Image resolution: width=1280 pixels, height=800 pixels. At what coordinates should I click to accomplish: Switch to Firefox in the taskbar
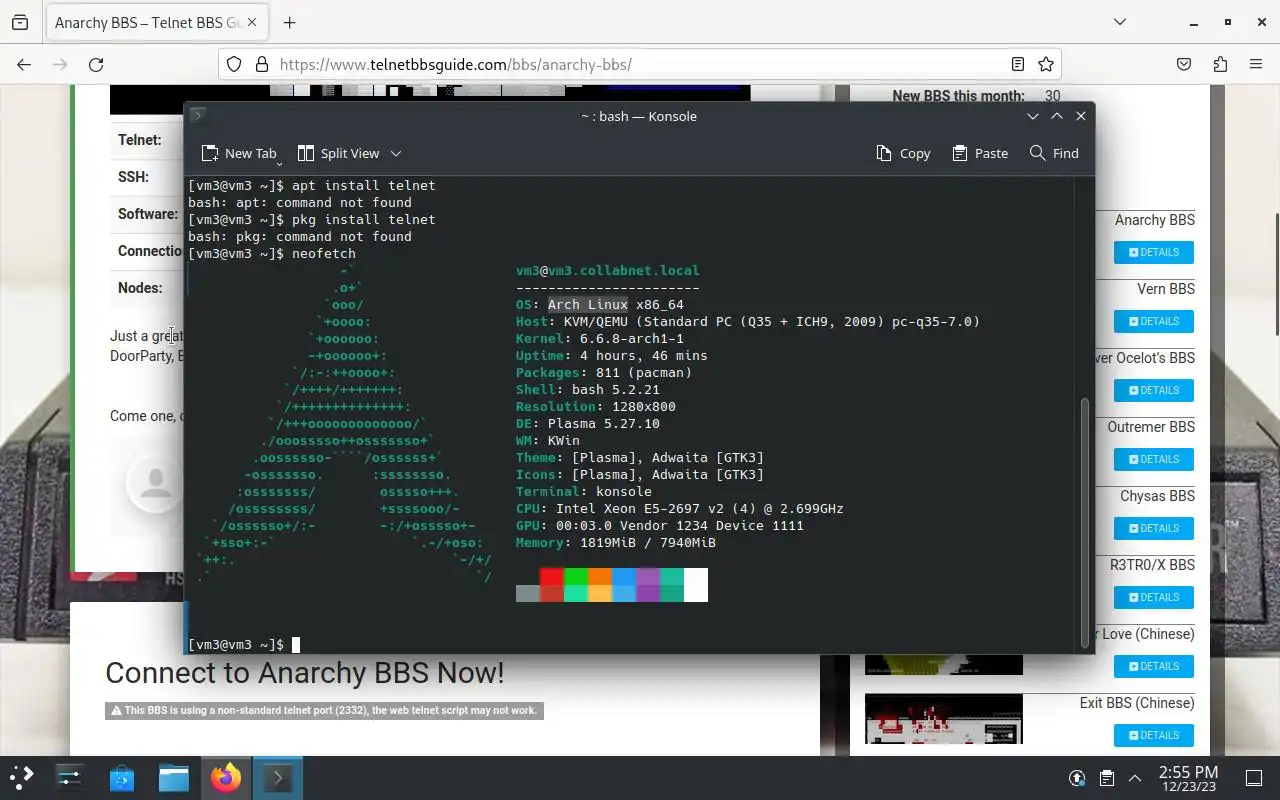[226, 778]
